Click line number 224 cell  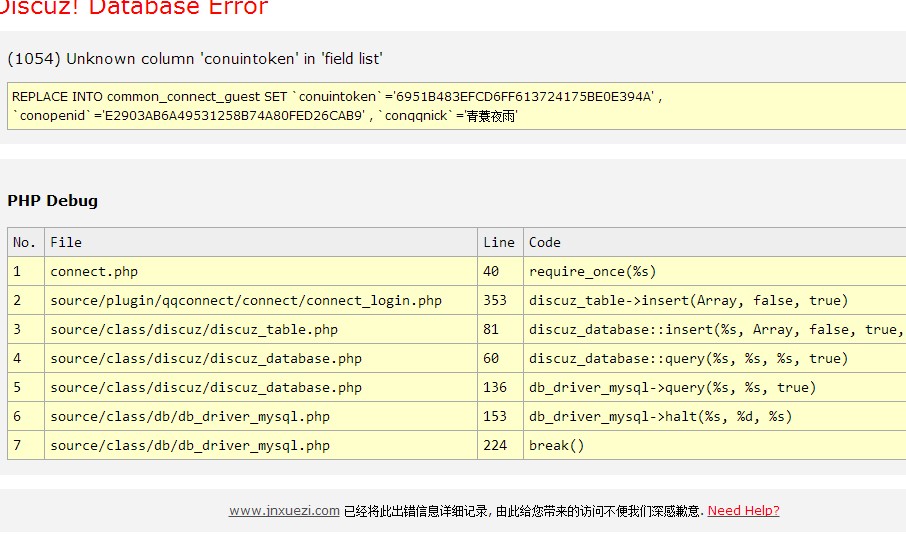500,445
